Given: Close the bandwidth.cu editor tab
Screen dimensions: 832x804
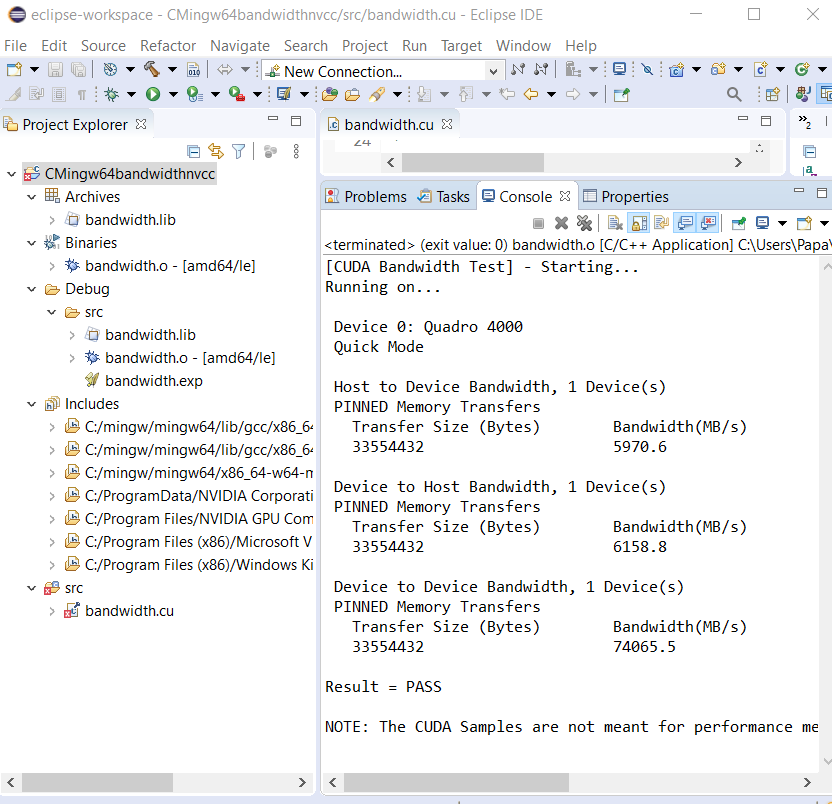Looking at the screenshot, I should pos(447,124).
